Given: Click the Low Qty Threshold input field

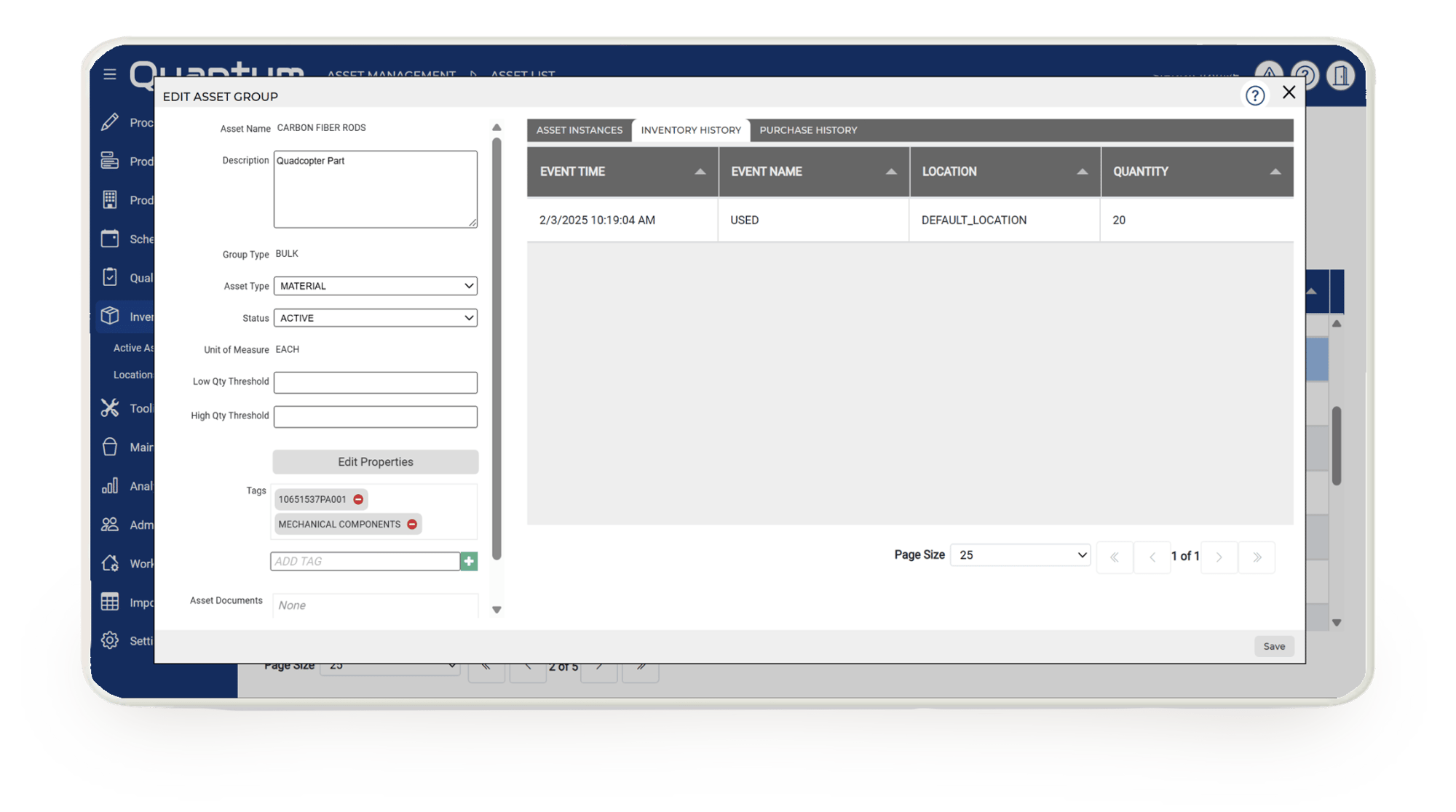Looking at the screenshot, I should [x=375, y=383].
